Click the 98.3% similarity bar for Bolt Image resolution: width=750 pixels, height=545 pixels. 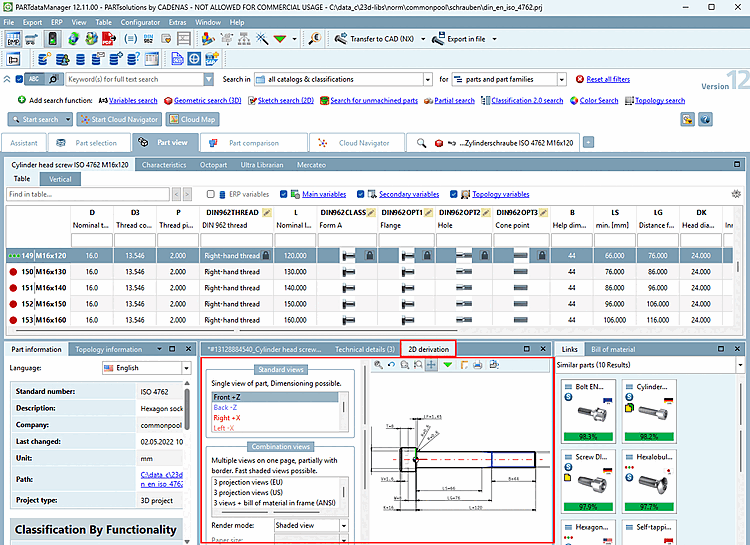[587, 436]
